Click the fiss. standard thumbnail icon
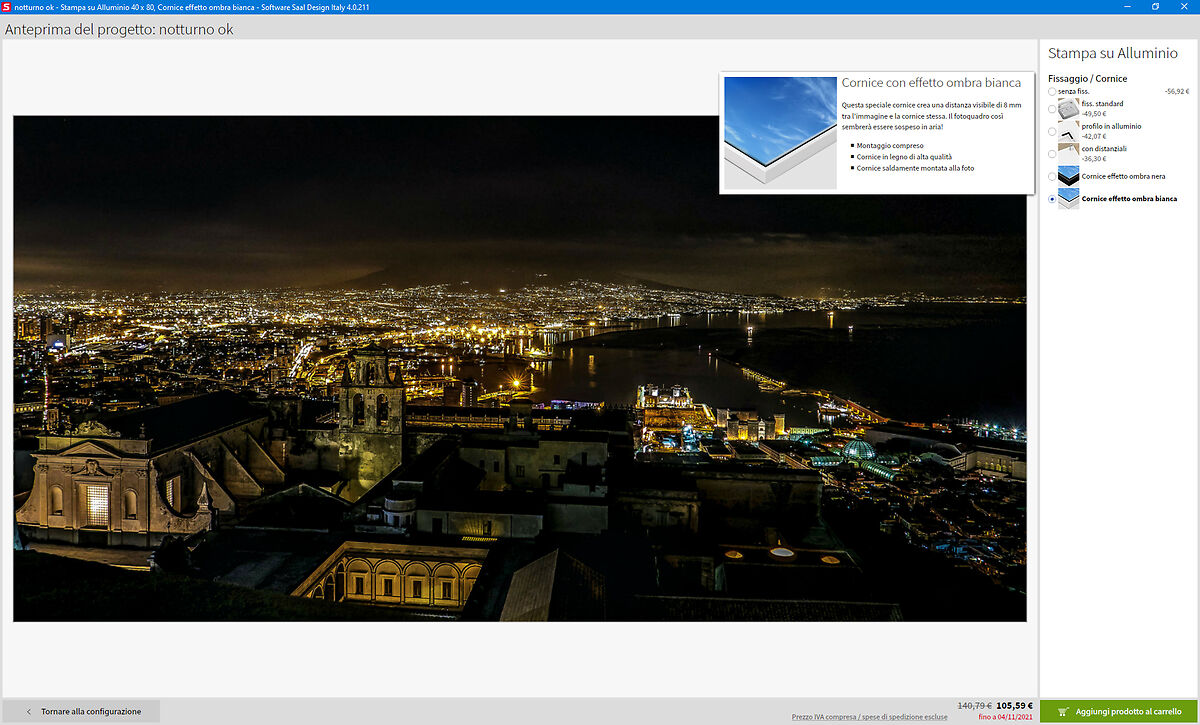The height and width of the screenshot is (725, 1200). pos(1068,109)
